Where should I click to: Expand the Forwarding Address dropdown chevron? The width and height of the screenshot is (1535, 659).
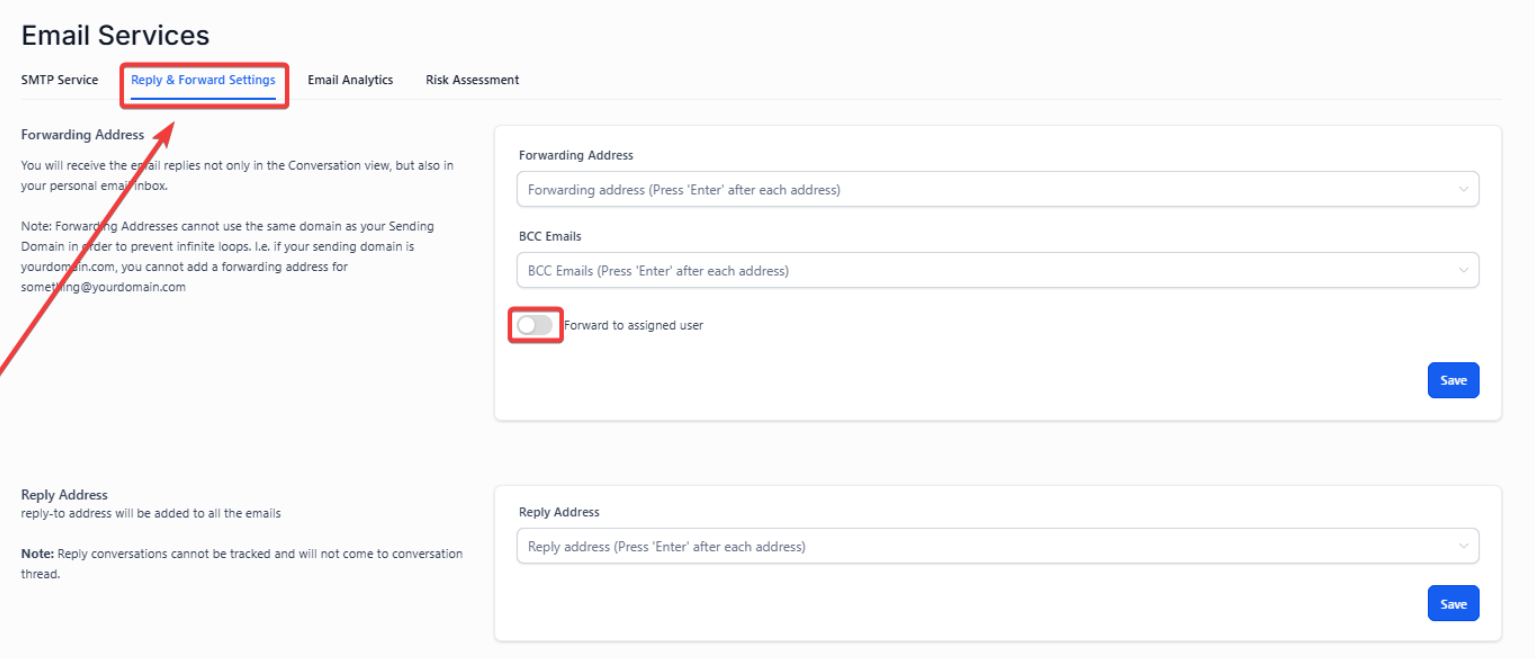1463,190
